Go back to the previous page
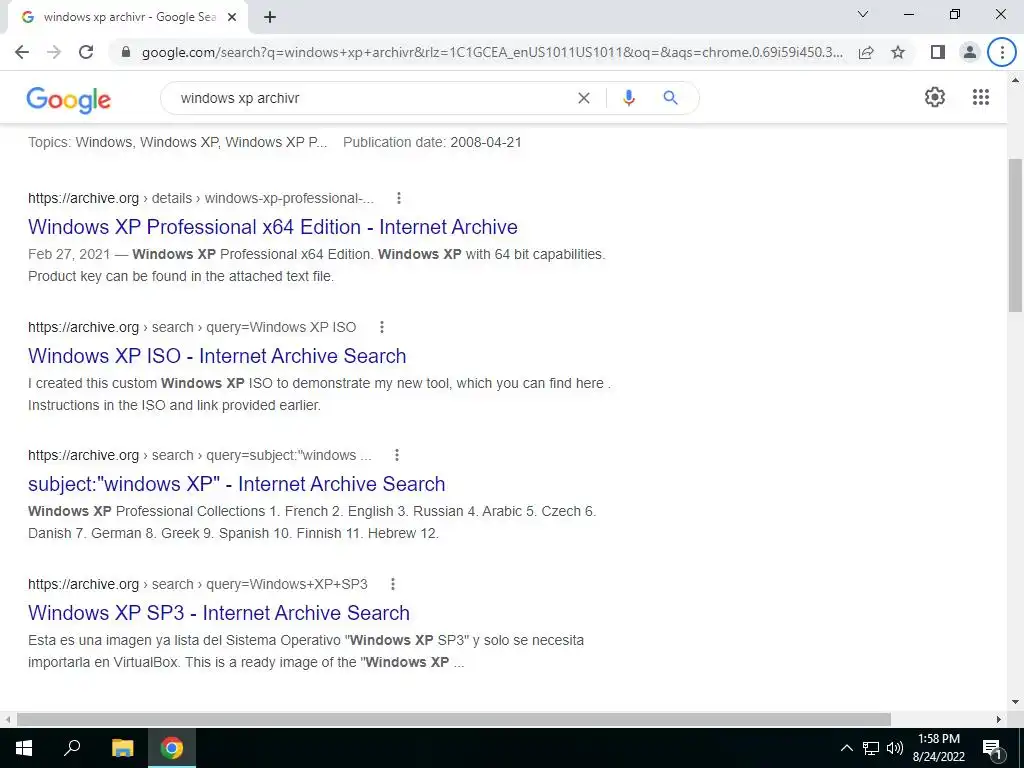The width and height of the screenshot is (1024, 768). pos(22,52)
